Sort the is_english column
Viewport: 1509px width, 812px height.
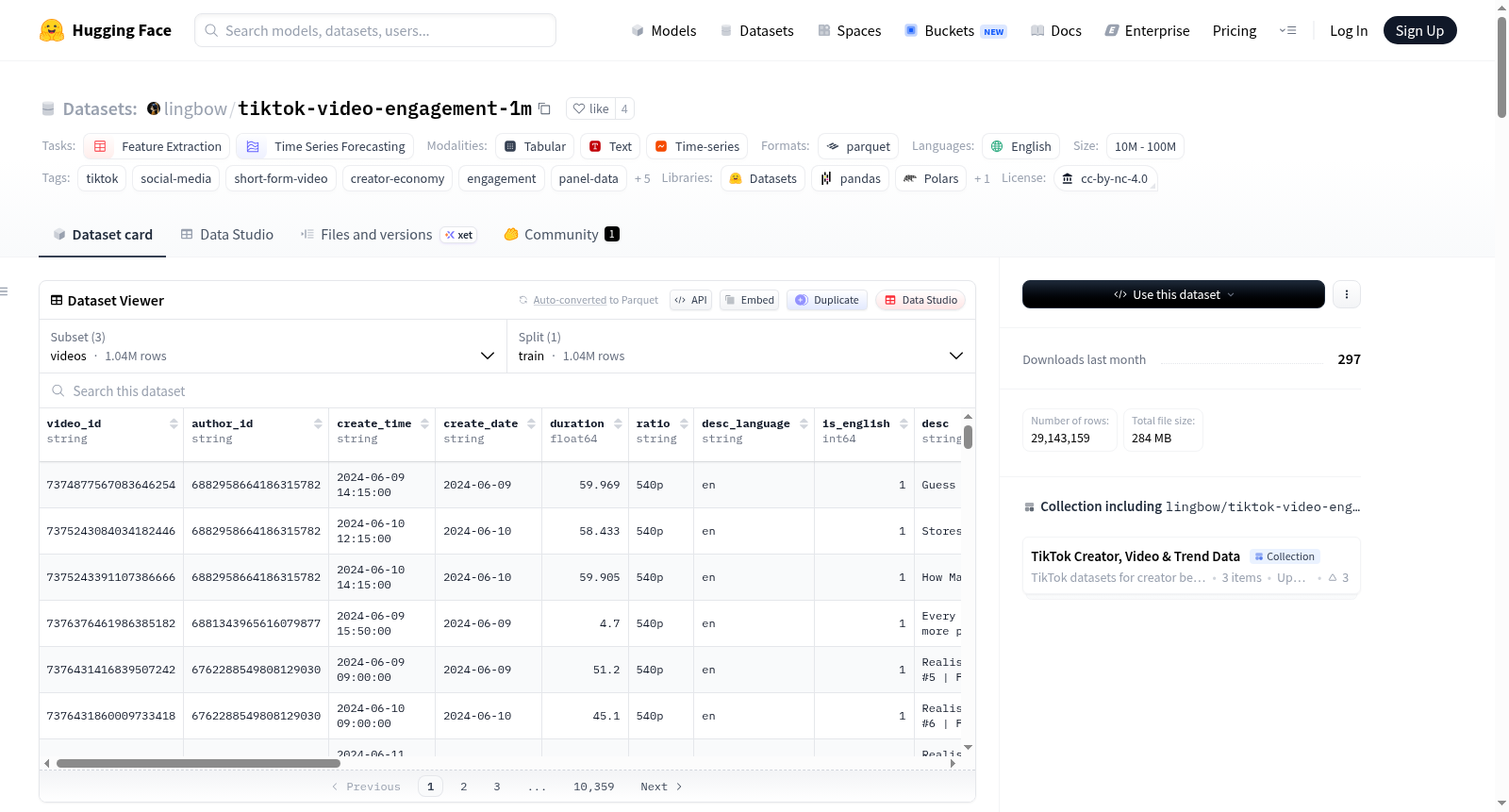904,423
